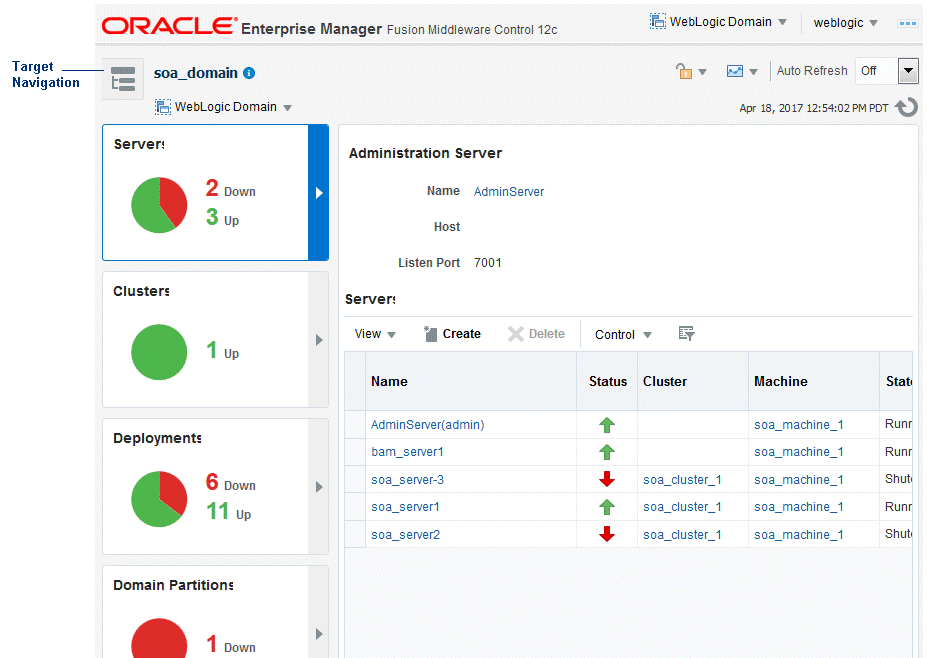Open the Target Navigation tree icon
Screen dimensions: 930x658
(x=123, y=79)
